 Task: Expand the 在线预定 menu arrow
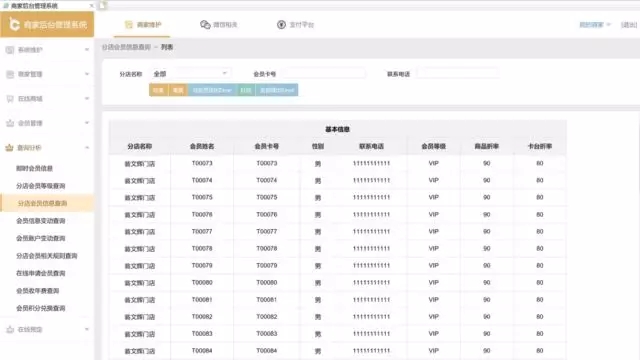pos(87,329)
